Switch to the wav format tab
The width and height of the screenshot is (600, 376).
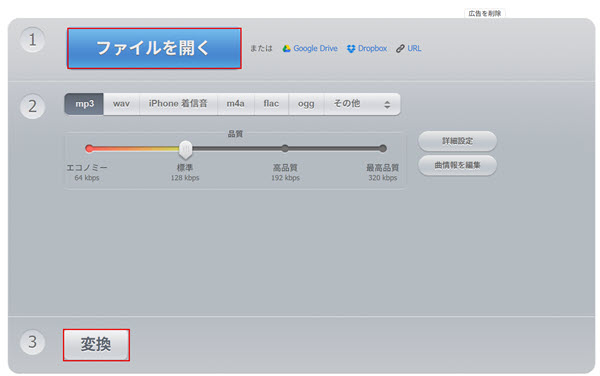(x=121, y=104)
